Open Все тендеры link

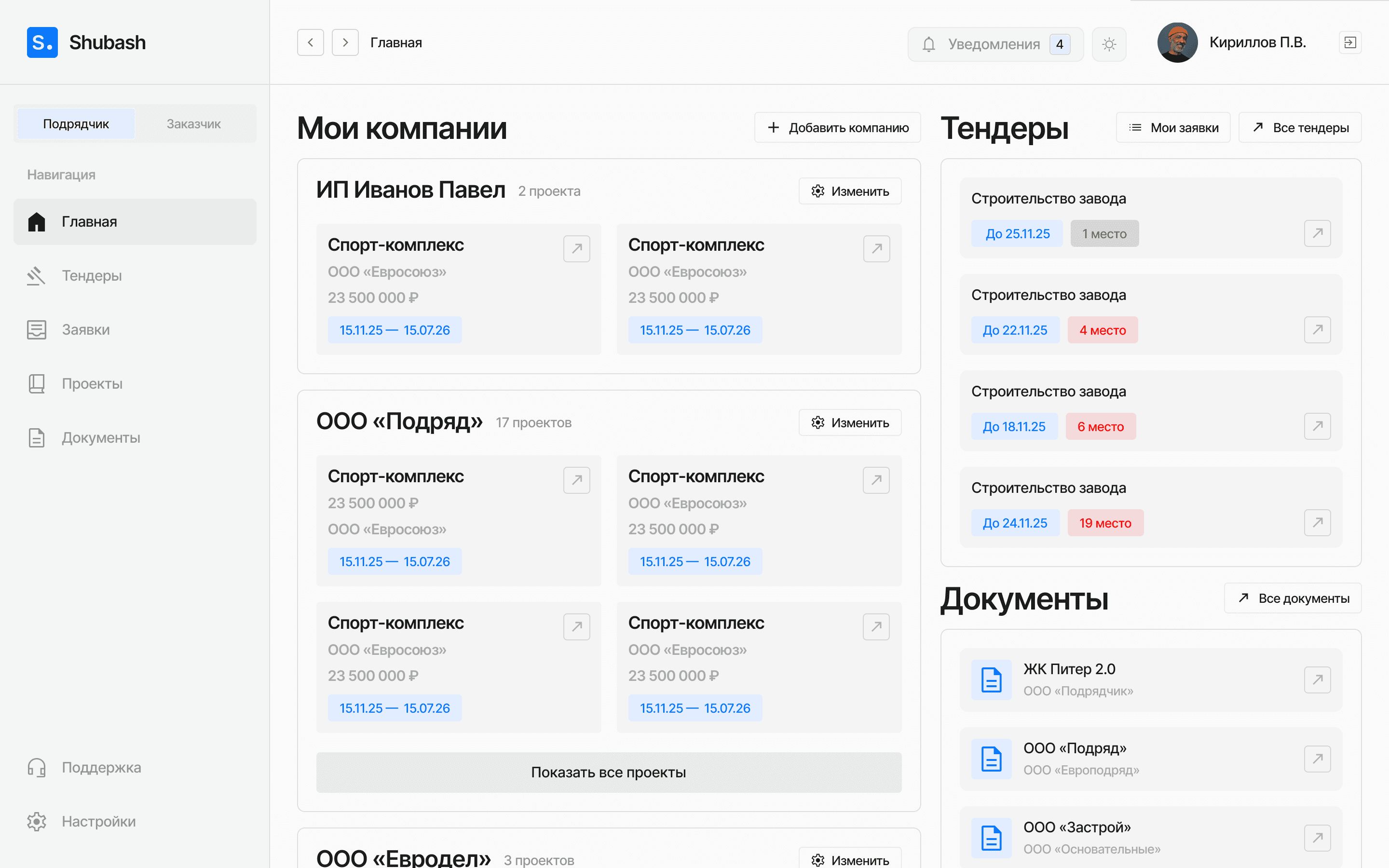(x=1300, y=127)
